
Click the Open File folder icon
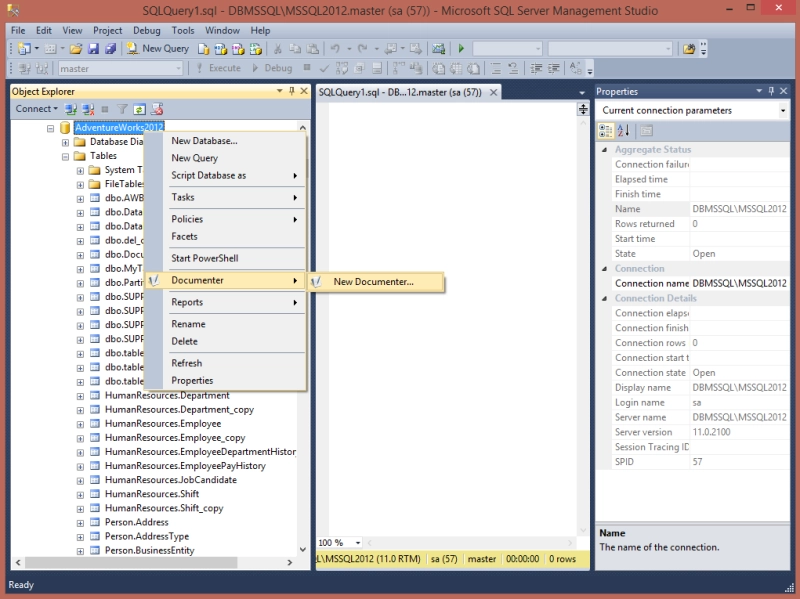76,49
